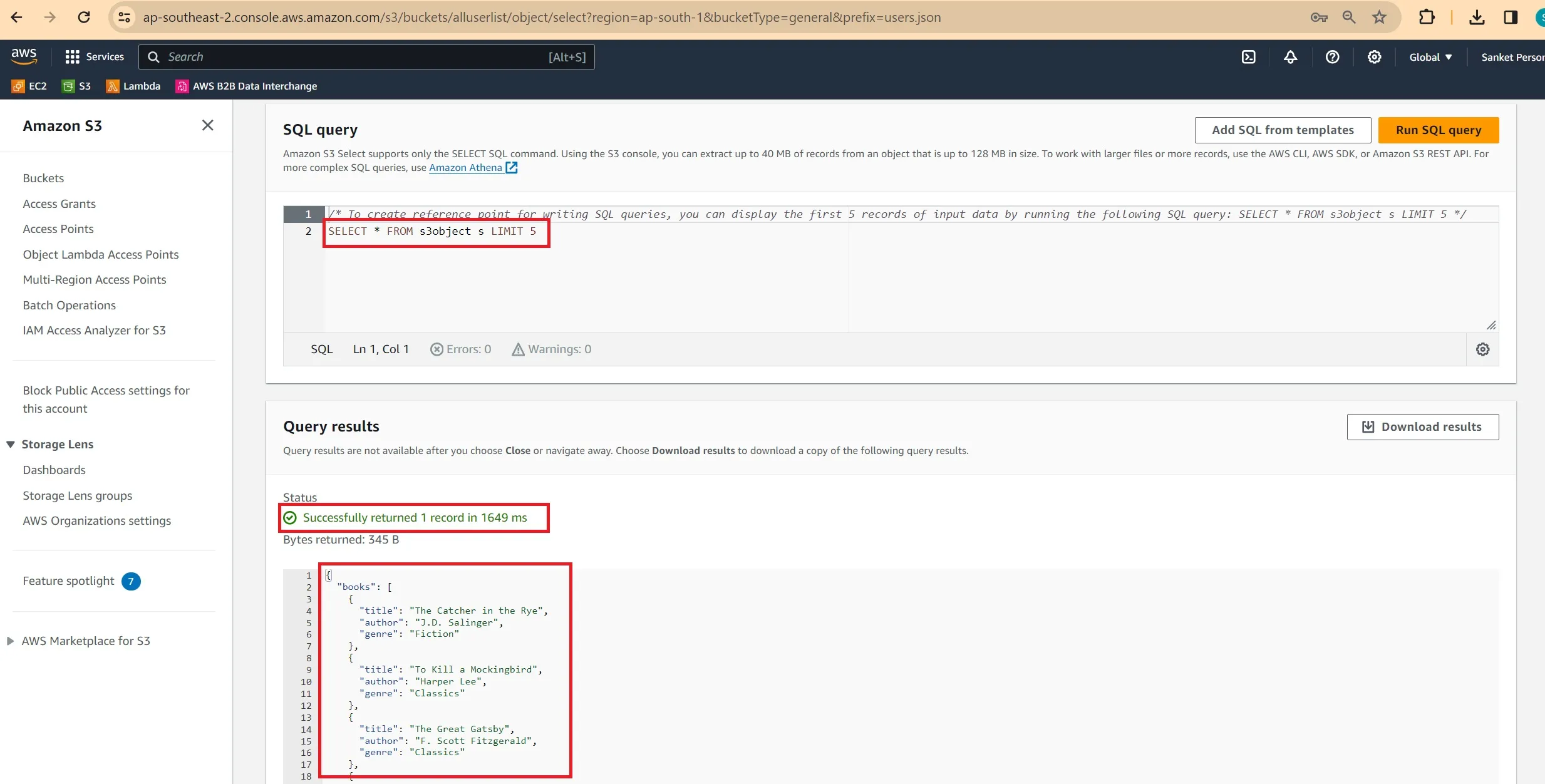View site information icon in address bar

point(125,18)
